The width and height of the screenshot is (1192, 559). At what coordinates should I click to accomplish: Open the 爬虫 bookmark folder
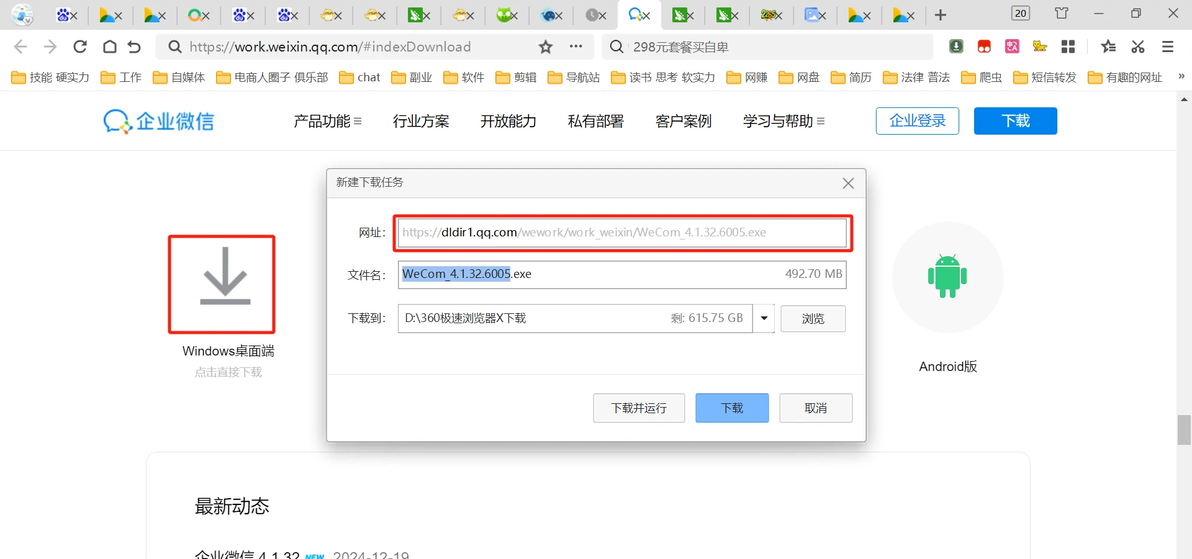981,77
